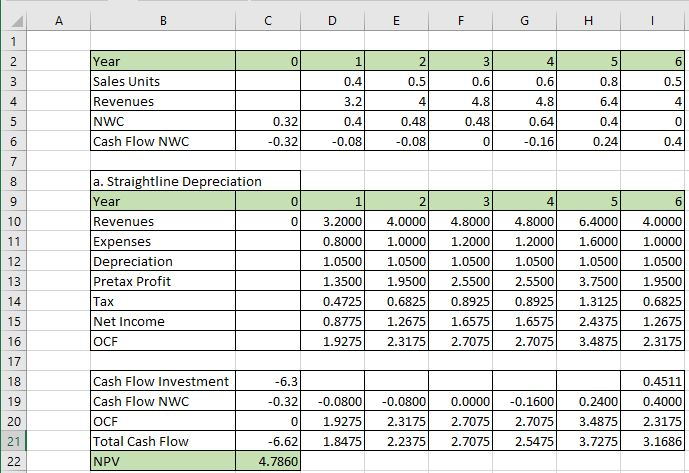Select the Year label cell in row 2
Viewport: 689px width, 473px height.
tap(161, 61)
